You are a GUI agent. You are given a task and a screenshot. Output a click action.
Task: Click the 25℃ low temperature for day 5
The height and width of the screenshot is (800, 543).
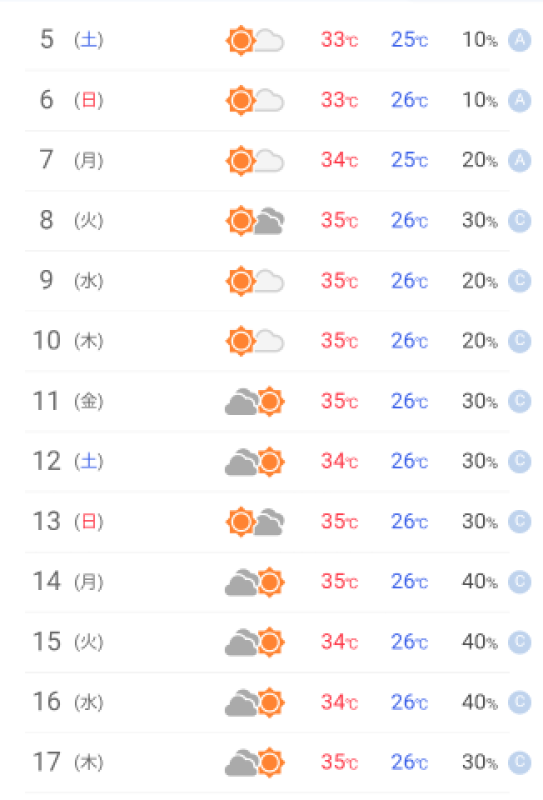(x=409, y=40)
